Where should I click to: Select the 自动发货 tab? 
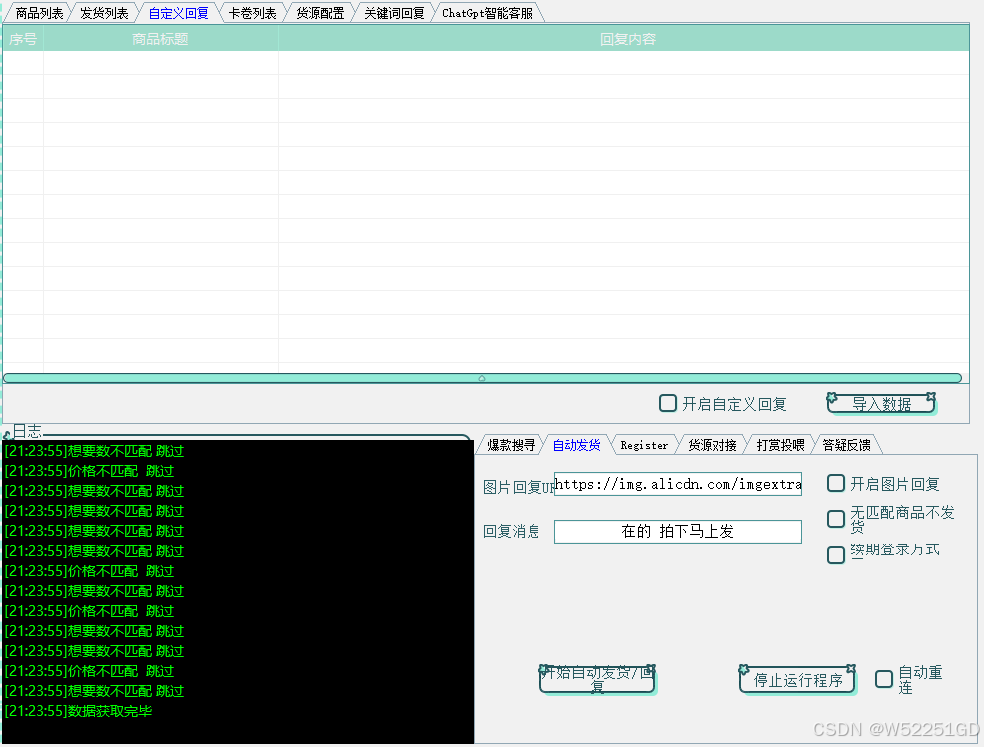tap(576, 445)
